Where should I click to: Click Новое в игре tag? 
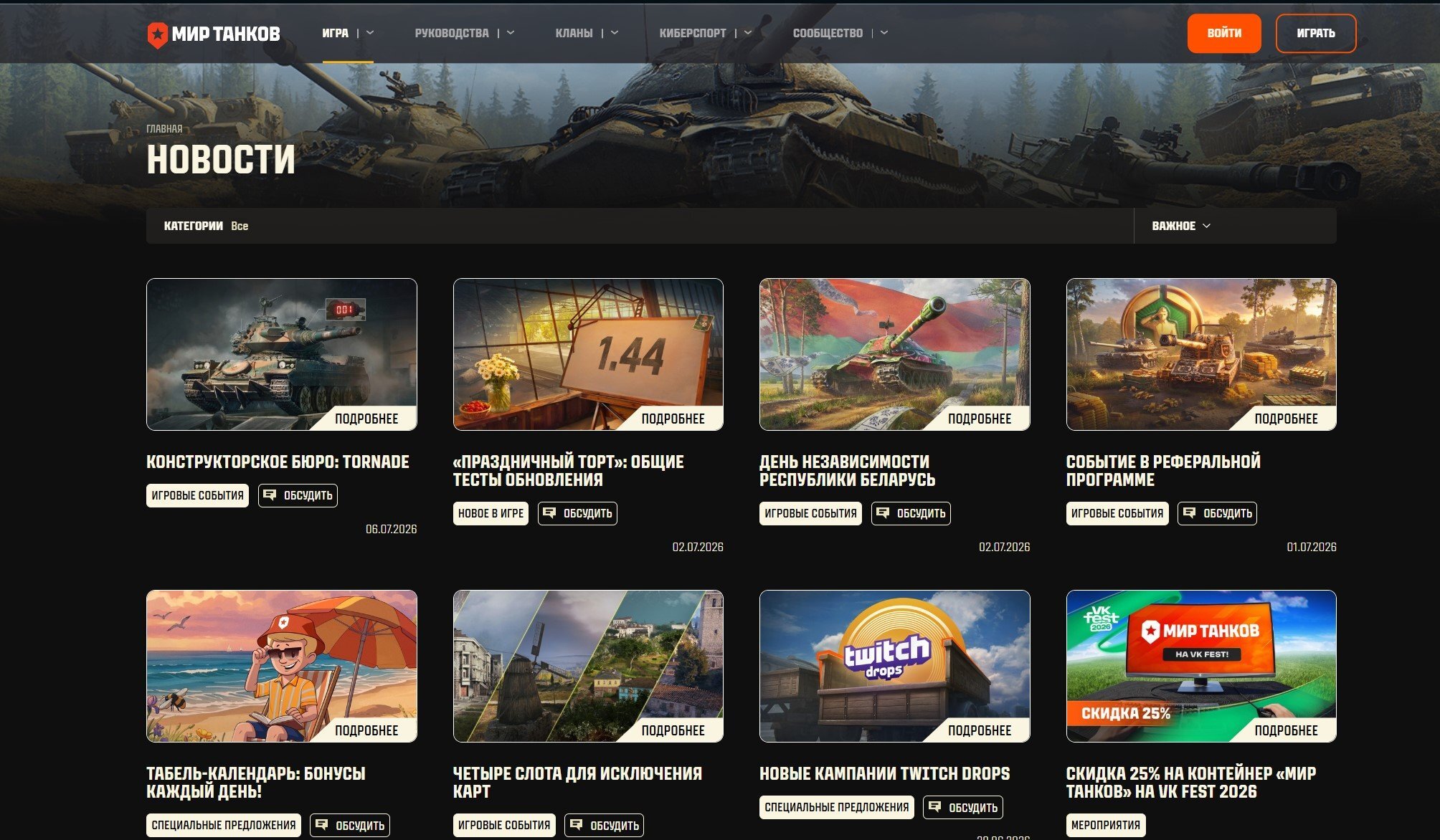coord(491,513)
